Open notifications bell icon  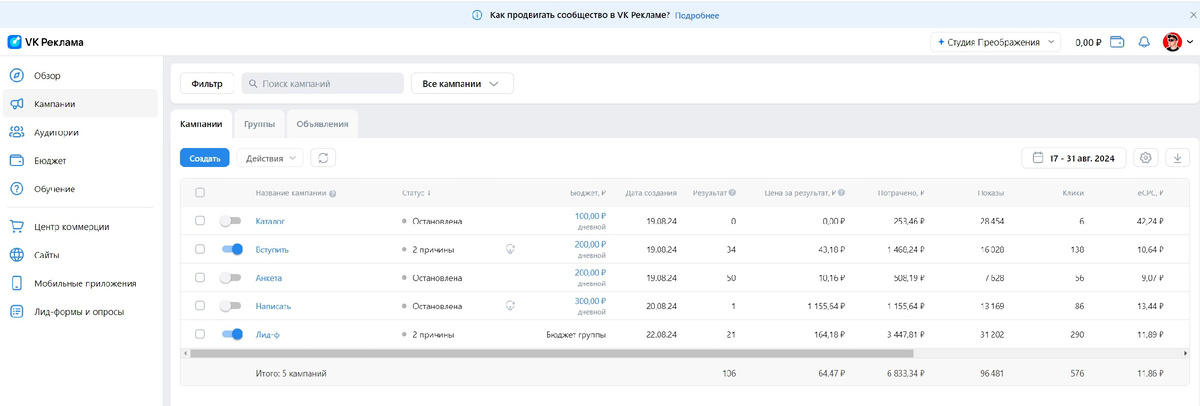point(1144,43)
